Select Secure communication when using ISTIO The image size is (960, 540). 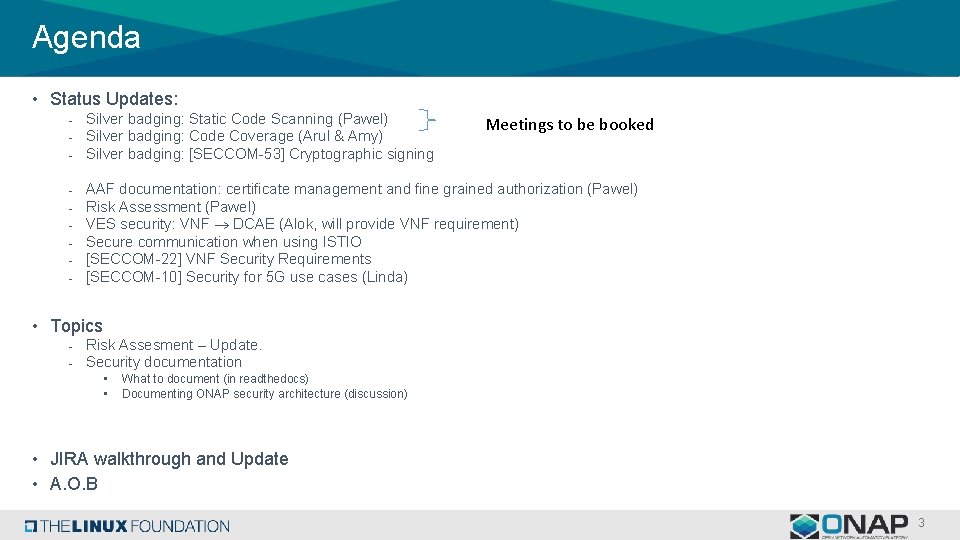tap(224, 242)
